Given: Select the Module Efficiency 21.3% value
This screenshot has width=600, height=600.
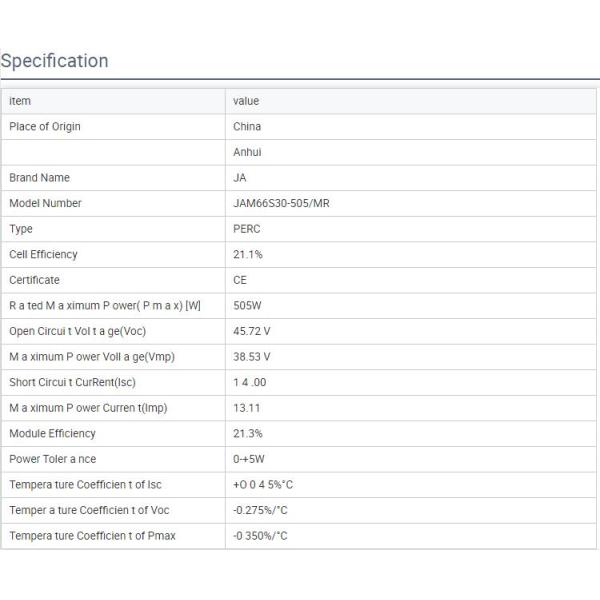Looking at the screenshot, I should [x=248, y=434].
